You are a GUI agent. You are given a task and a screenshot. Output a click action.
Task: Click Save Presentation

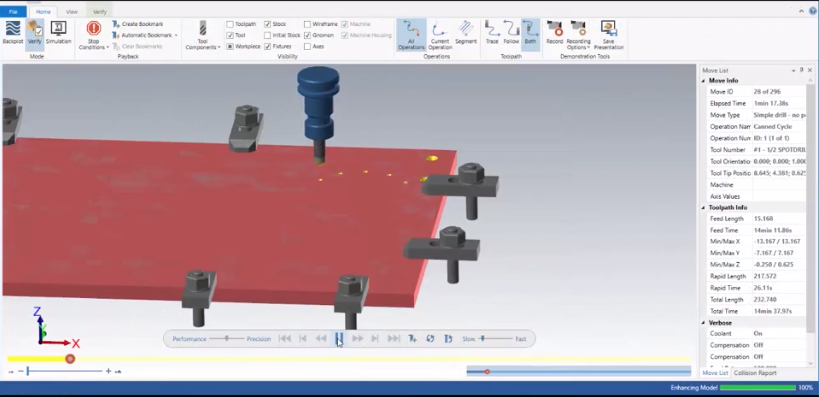point(609,35)
